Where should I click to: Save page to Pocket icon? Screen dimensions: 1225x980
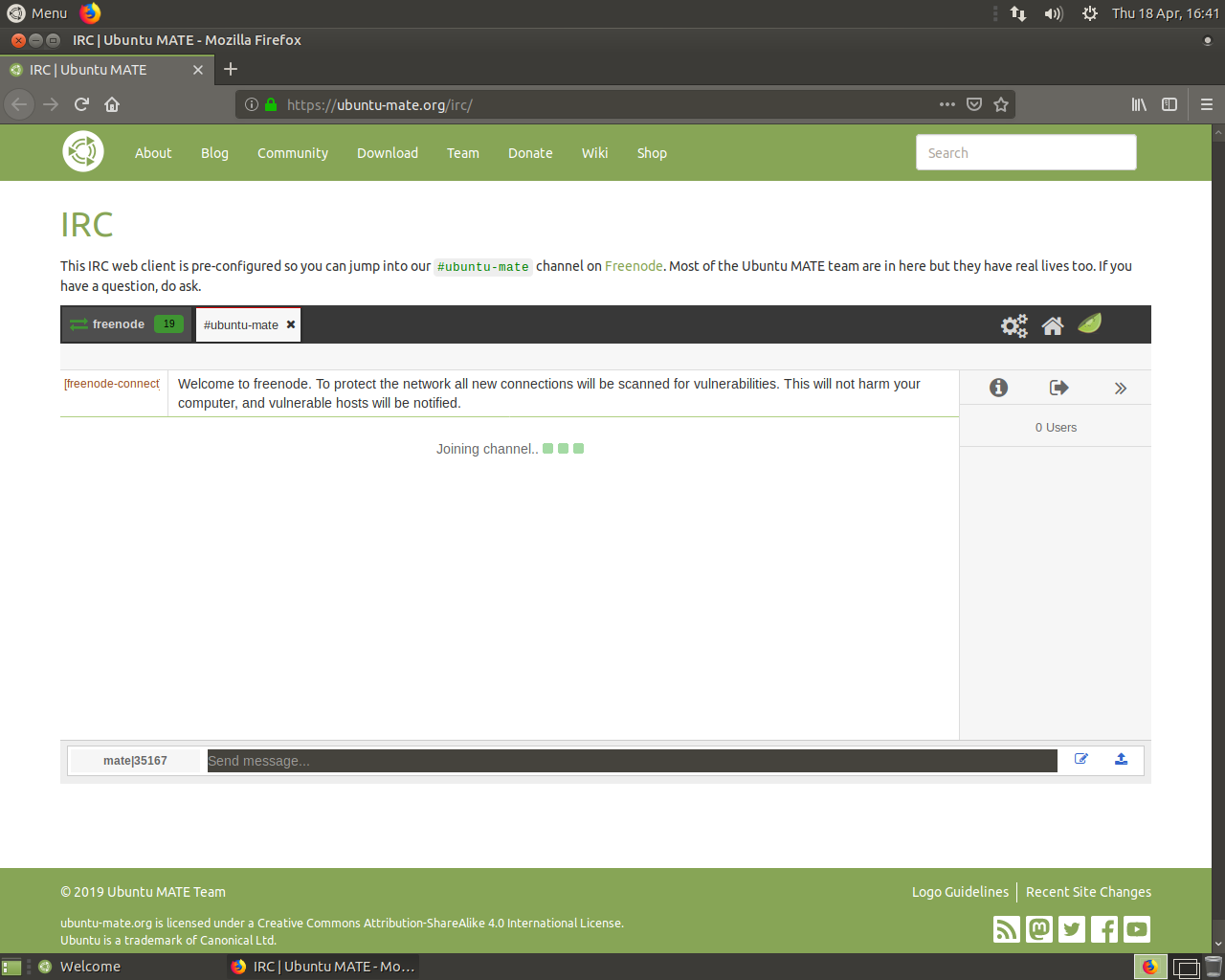pyautogui.click(x=974, y=104)
